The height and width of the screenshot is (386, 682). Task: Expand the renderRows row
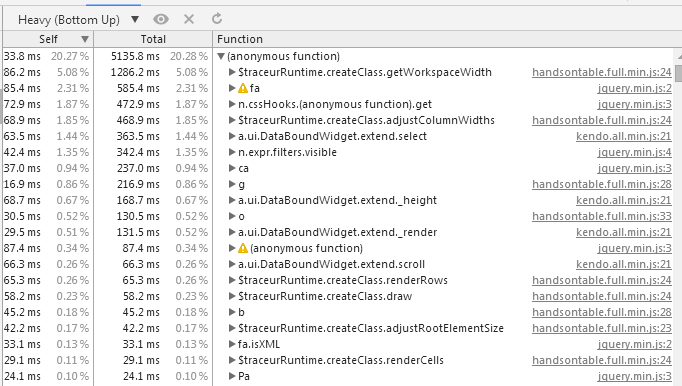point(232,280)
